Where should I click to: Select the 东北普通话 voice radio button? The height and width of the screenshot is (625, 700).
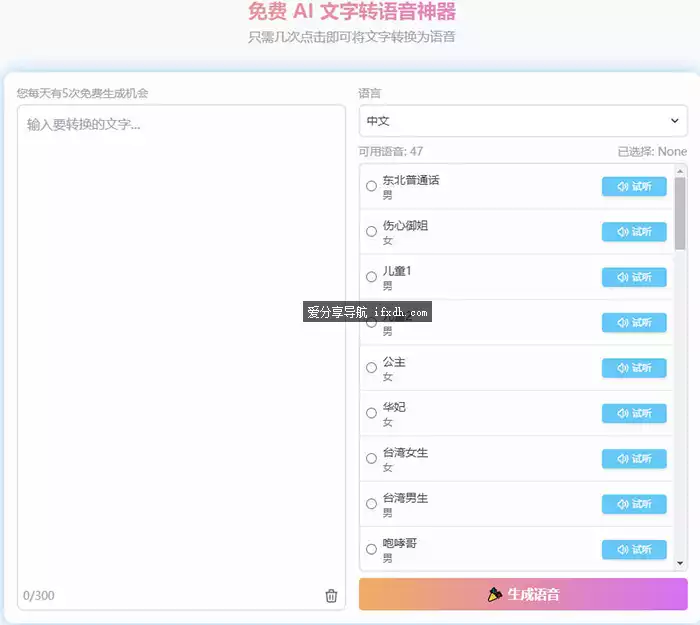pos(371,186)
